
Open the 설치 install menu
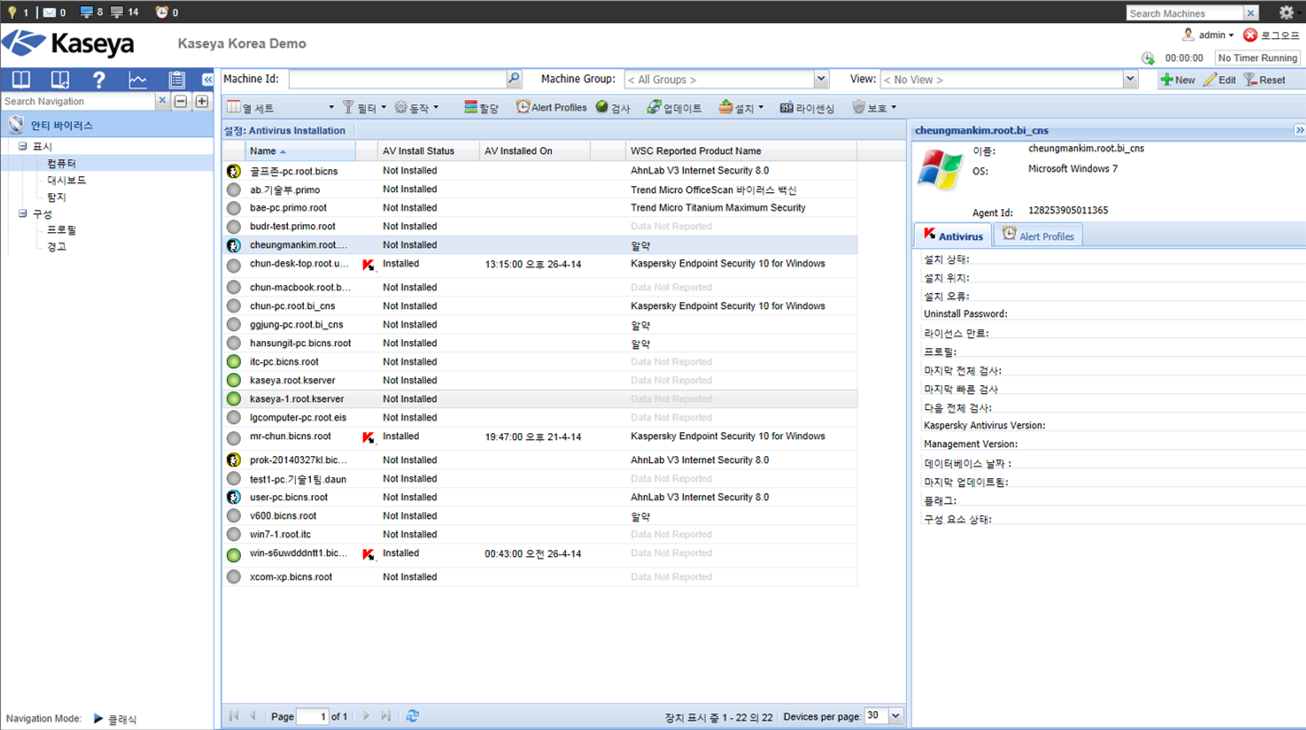741,107
